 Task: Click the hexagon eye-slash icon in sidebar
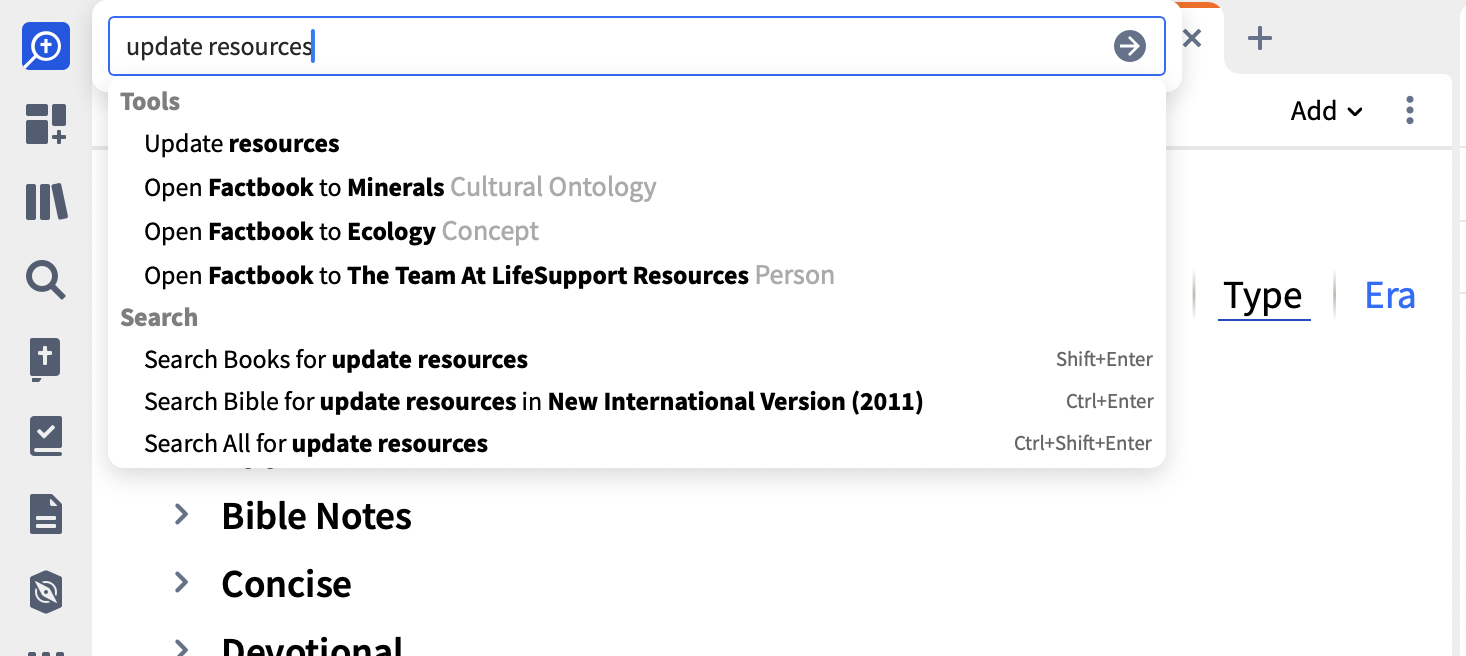point(46,593)
